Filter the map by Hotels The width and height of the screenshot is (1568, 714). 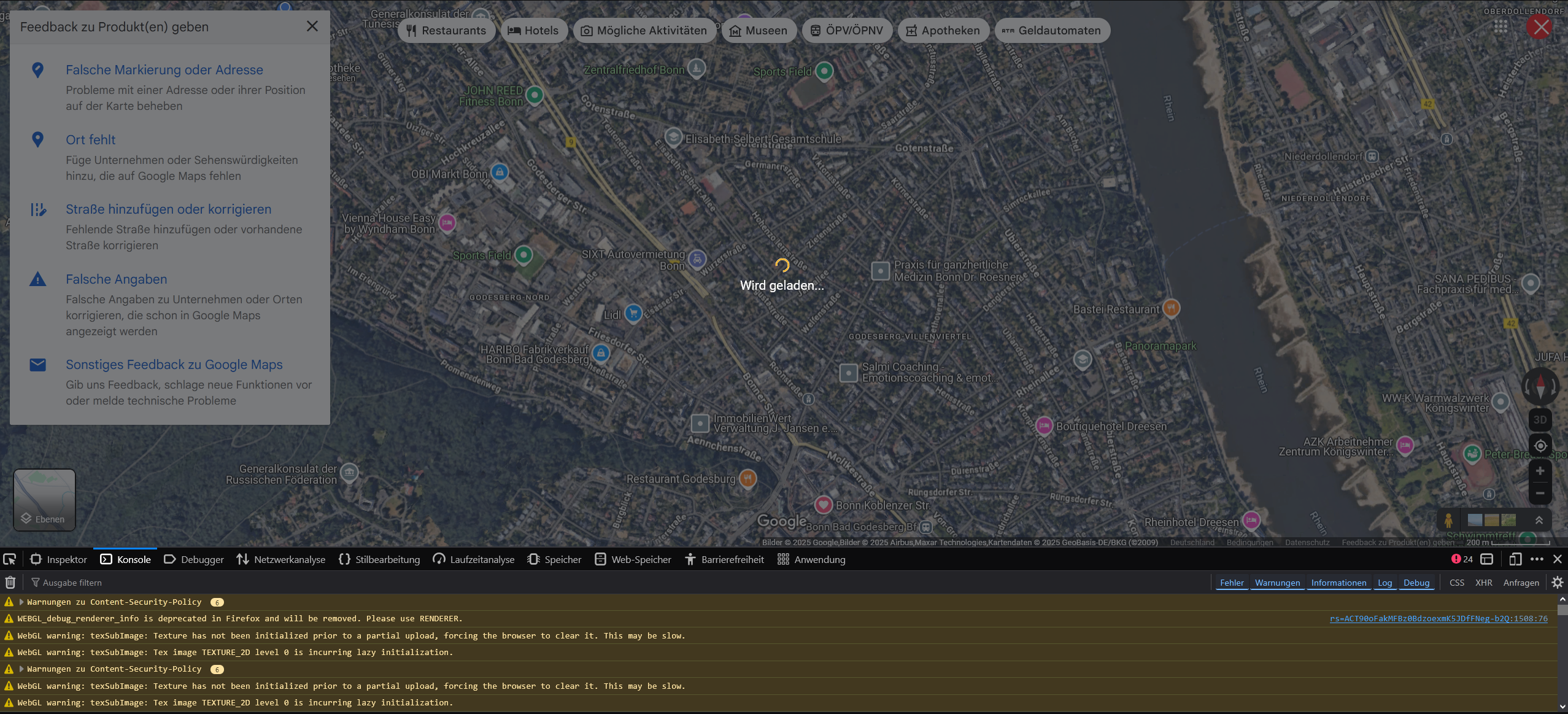[533, 31]
